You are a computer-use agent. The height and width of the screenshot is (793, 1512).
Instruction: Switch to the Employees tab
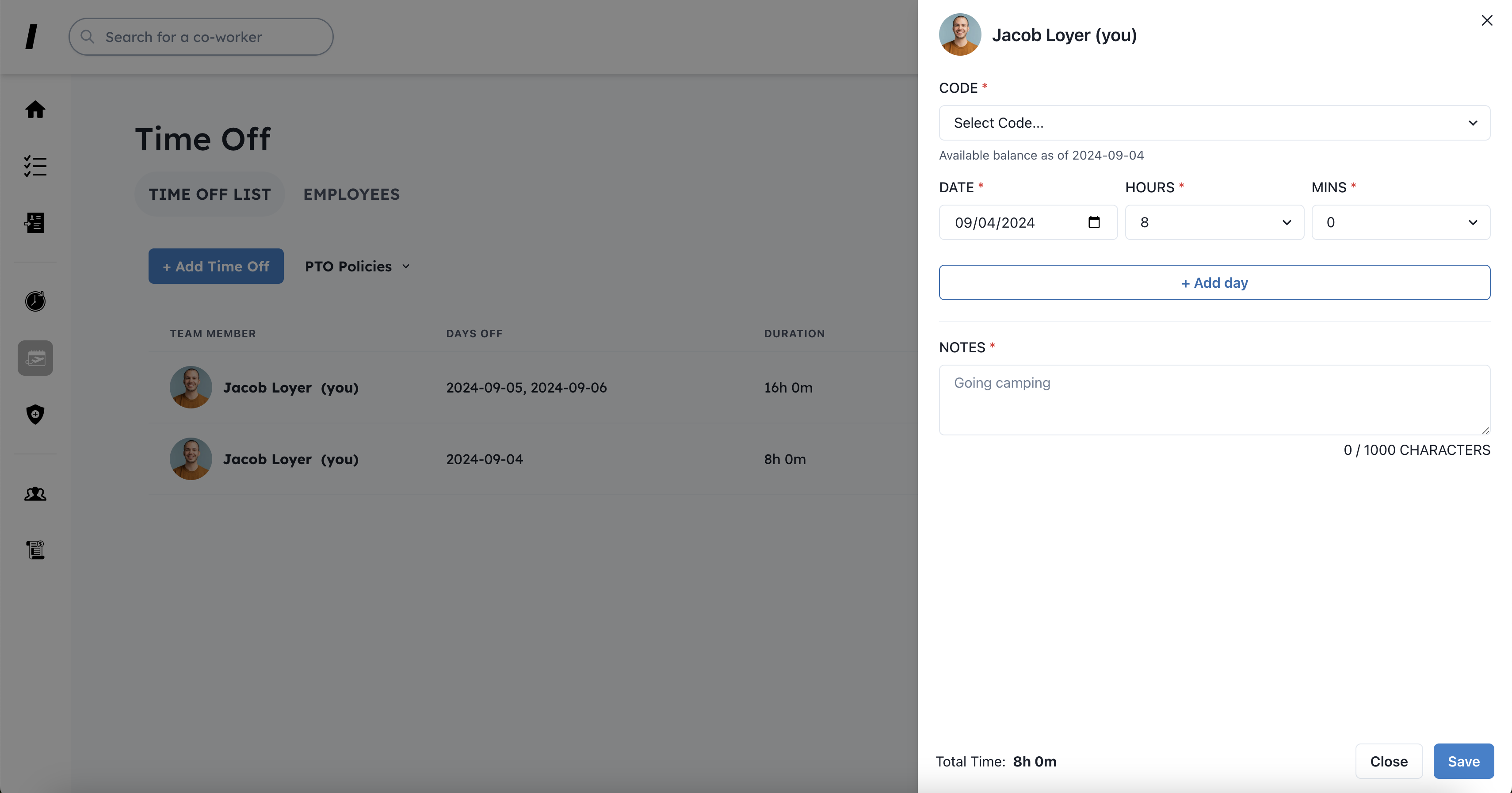pos(351,194)
